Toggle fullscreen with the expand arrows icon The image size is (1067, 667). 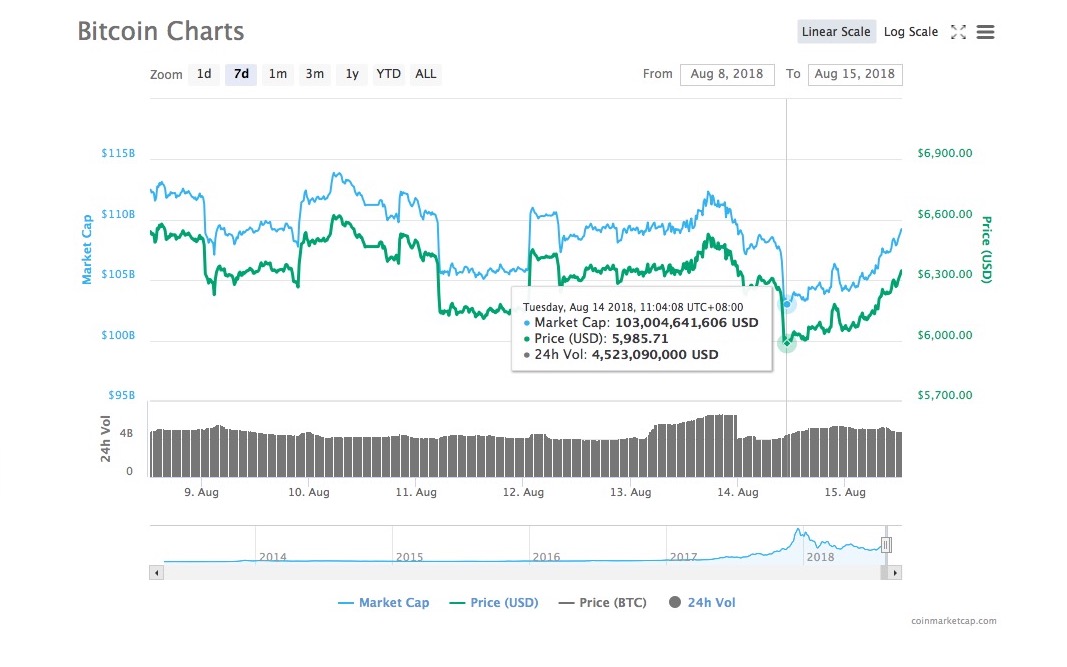[x=958, y=32]
